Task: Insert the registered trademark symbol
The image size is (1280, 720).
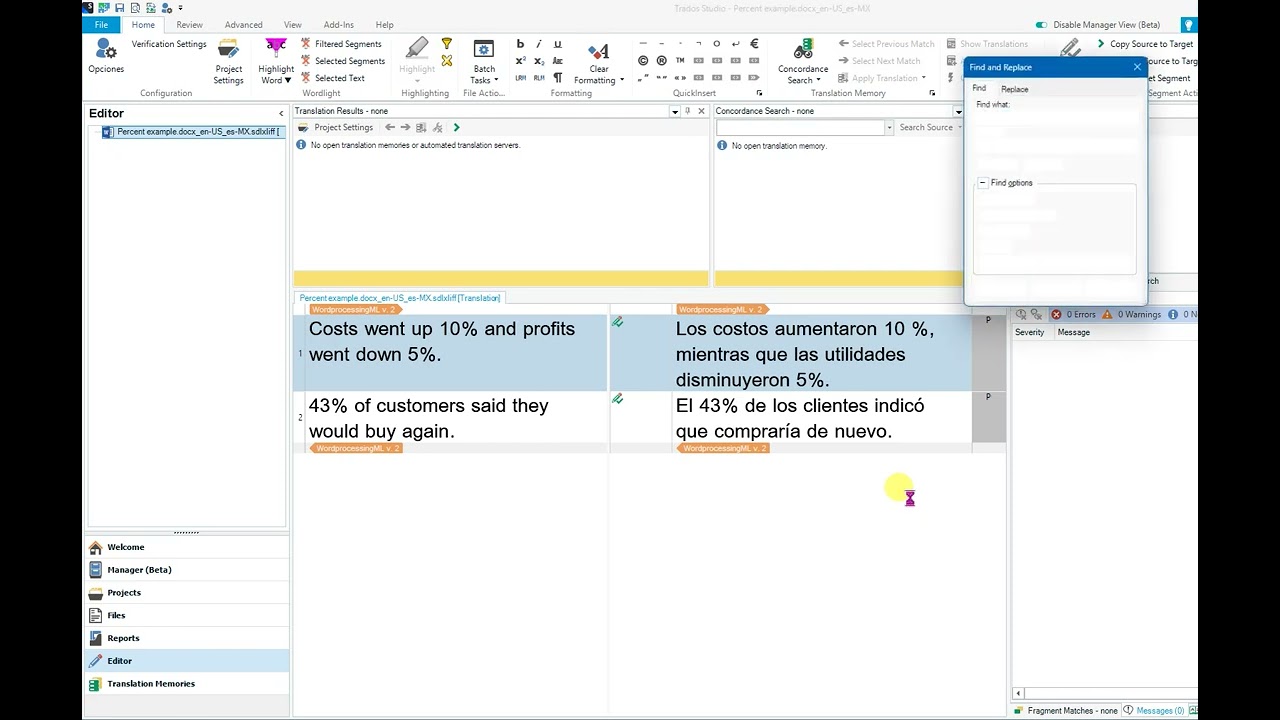Action: pyautogui.click(x=661, y=61)
